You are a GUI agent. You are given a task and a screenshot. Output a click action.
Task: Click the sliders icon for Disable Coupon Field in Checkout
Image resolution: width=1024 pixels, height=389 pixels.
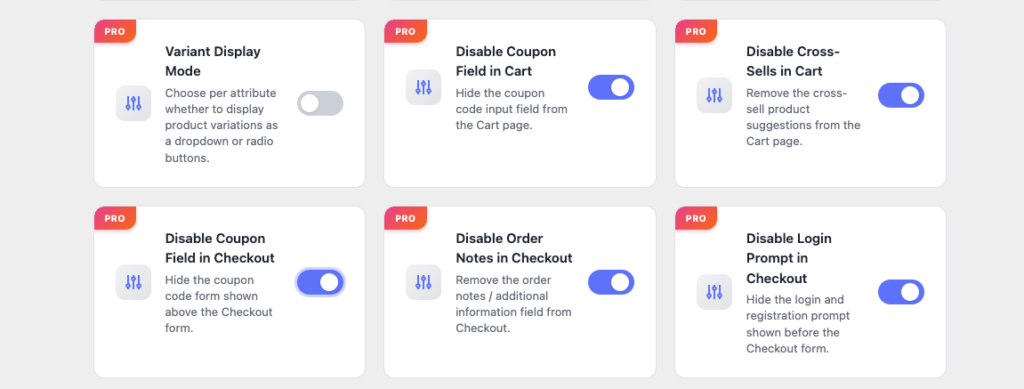tap(133, 282)
